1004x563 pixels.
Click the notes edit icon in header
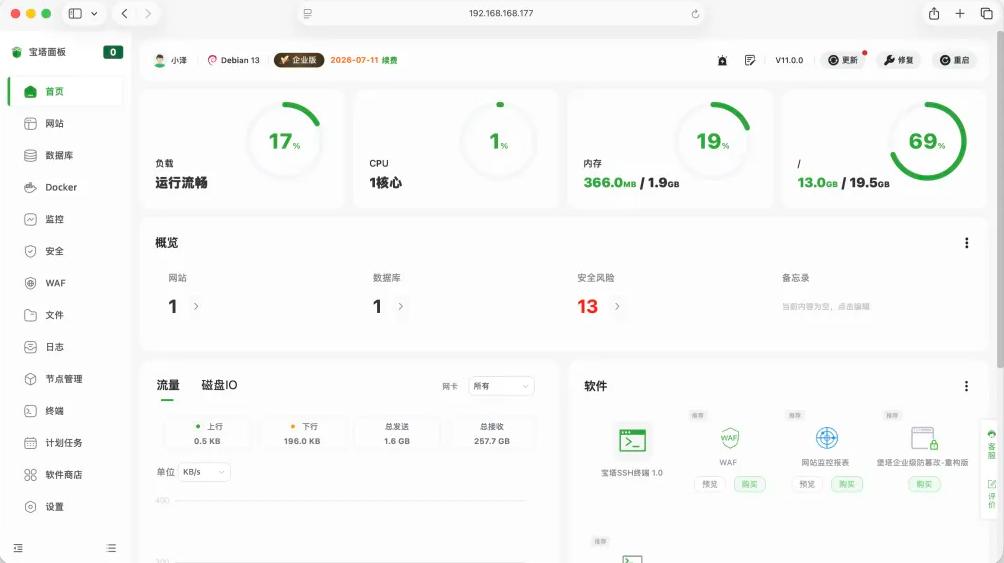point(750,60)
